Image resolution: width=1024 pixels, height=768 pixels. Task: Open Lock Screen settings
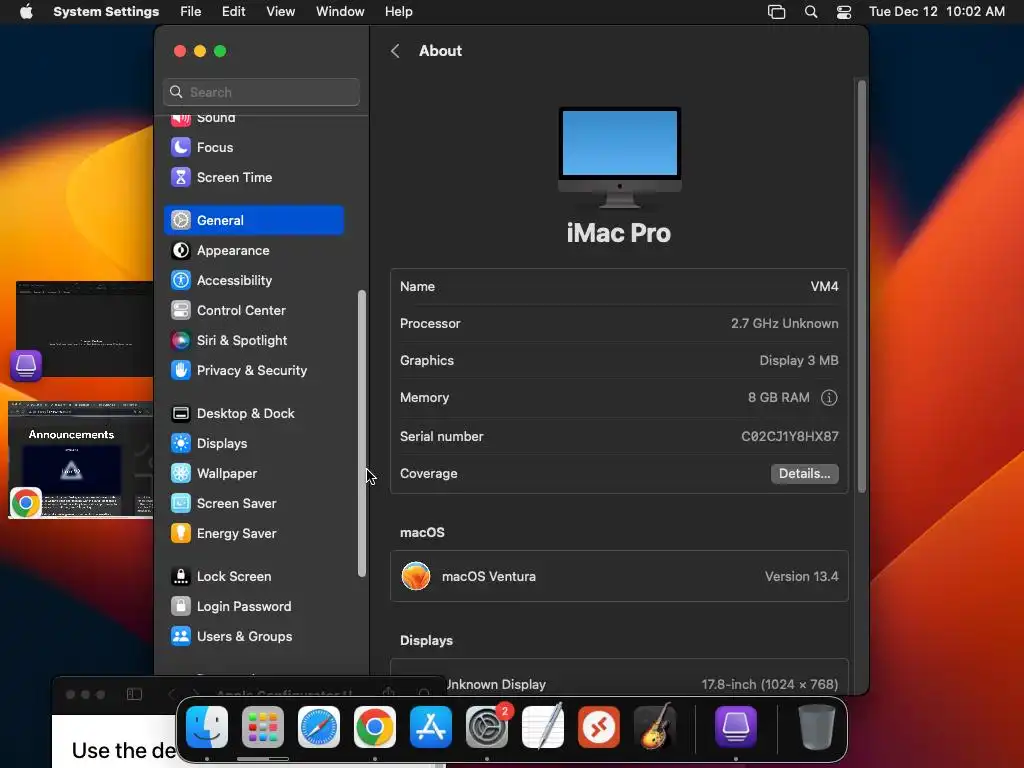(x=253, y=577)
